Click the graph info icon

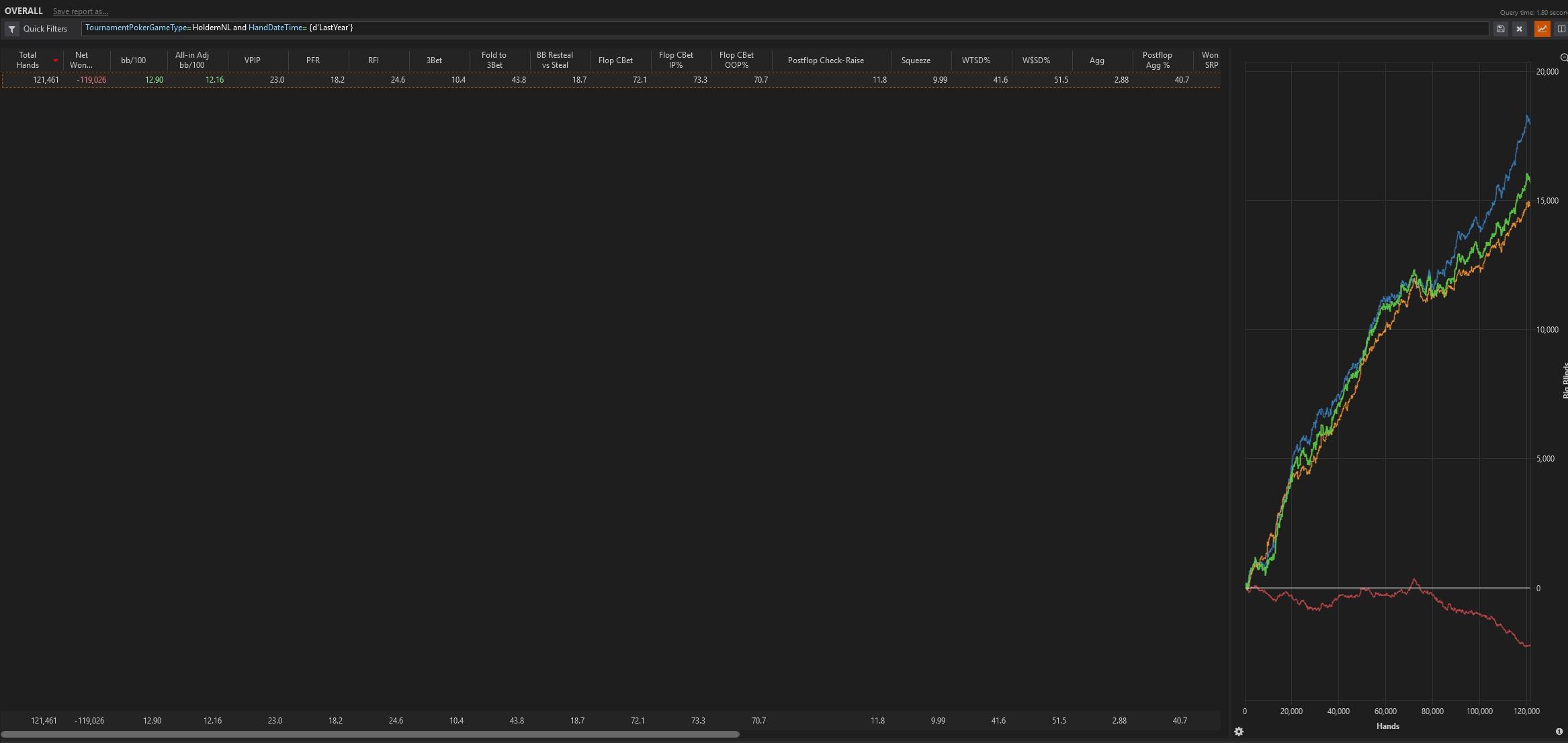pos(1559,732)
